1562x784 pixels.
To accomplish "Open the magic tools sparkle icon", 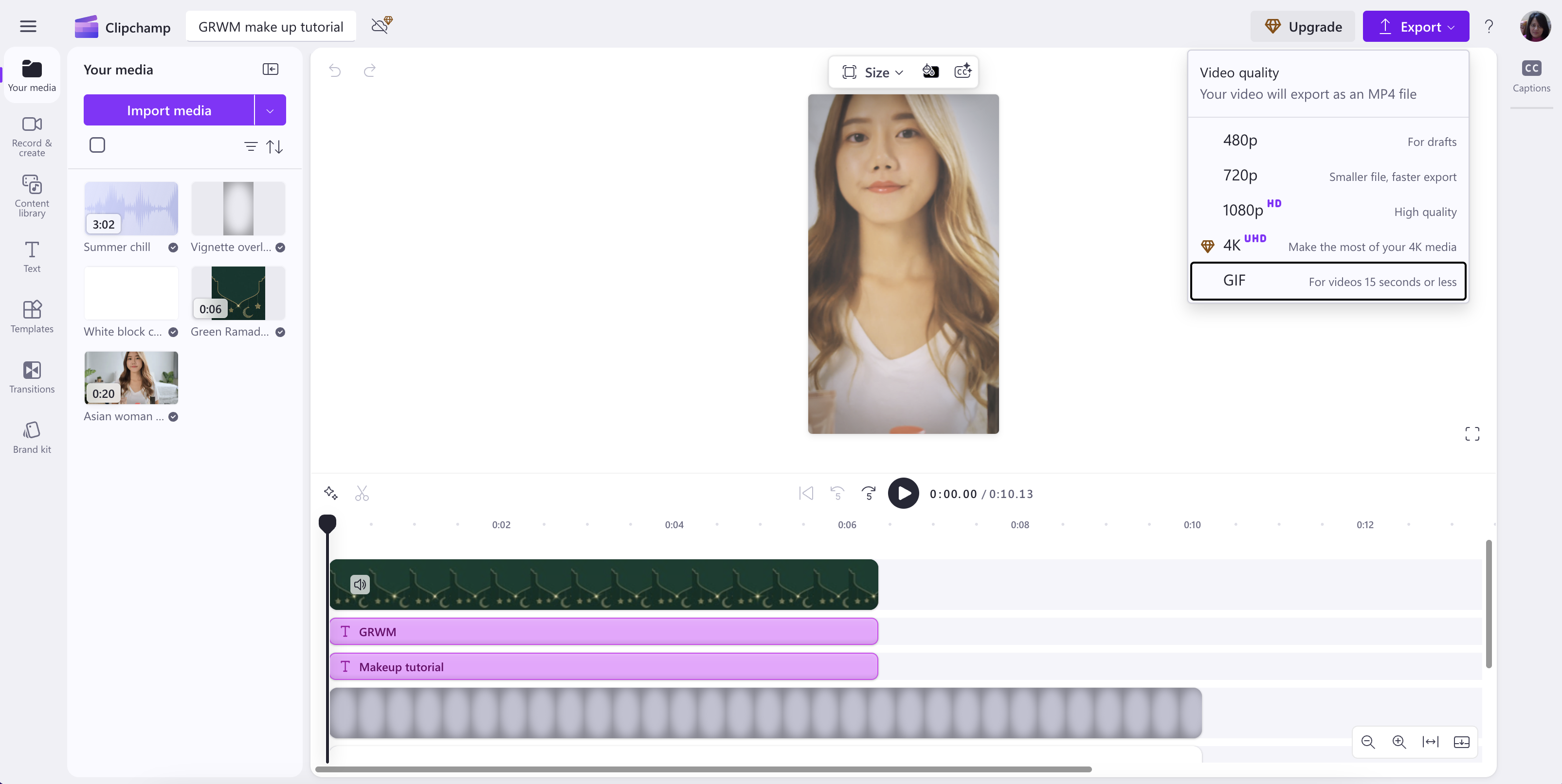I will (x=330, y=493).
